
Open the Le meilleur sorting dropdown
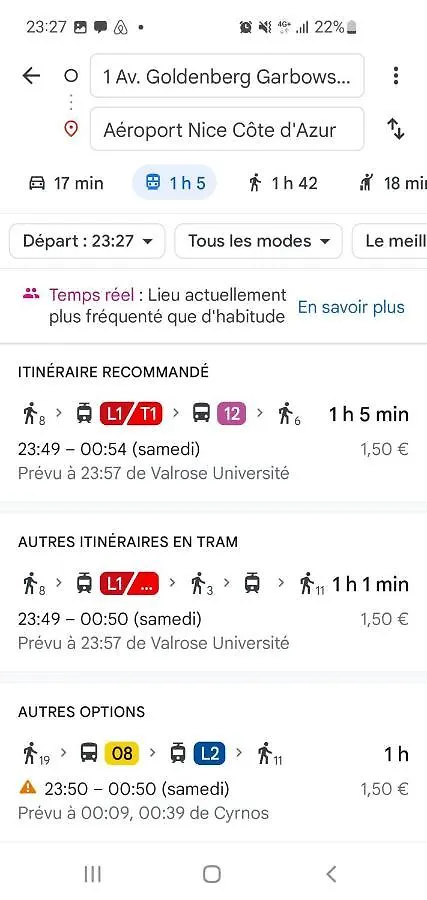390,241
